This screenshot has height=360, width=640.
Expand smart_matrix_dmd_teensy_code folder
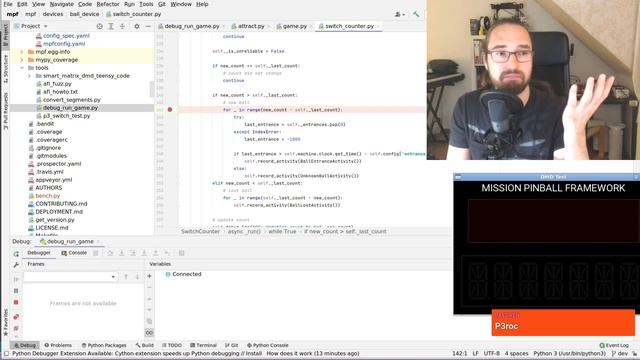29,76
